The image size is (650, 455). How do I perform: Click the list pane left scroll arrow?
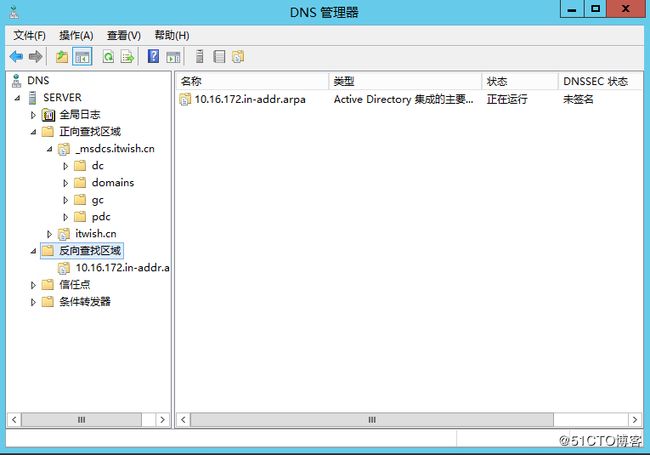[183, 420]
